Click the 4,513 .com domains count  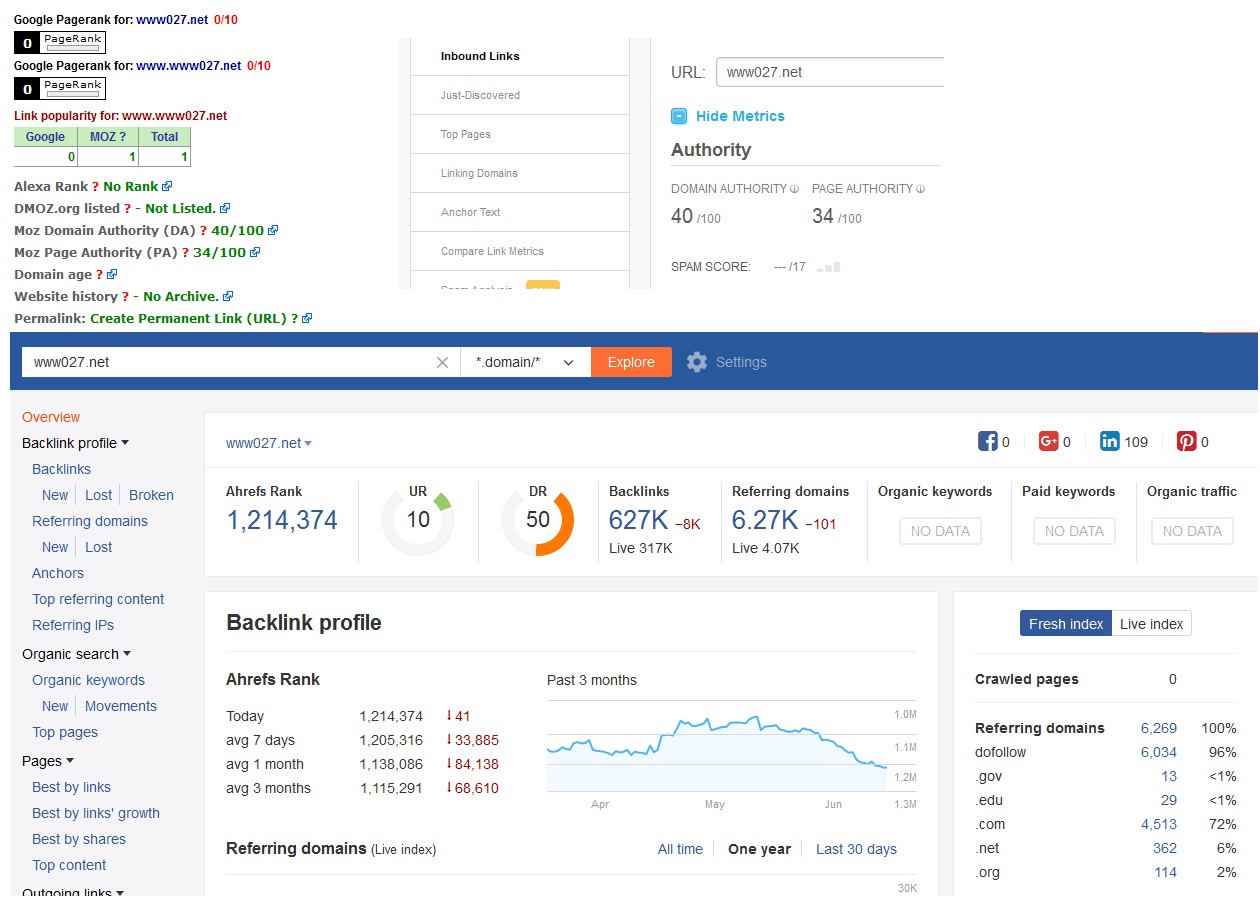pyautogui.click(x=1159, y=824)
